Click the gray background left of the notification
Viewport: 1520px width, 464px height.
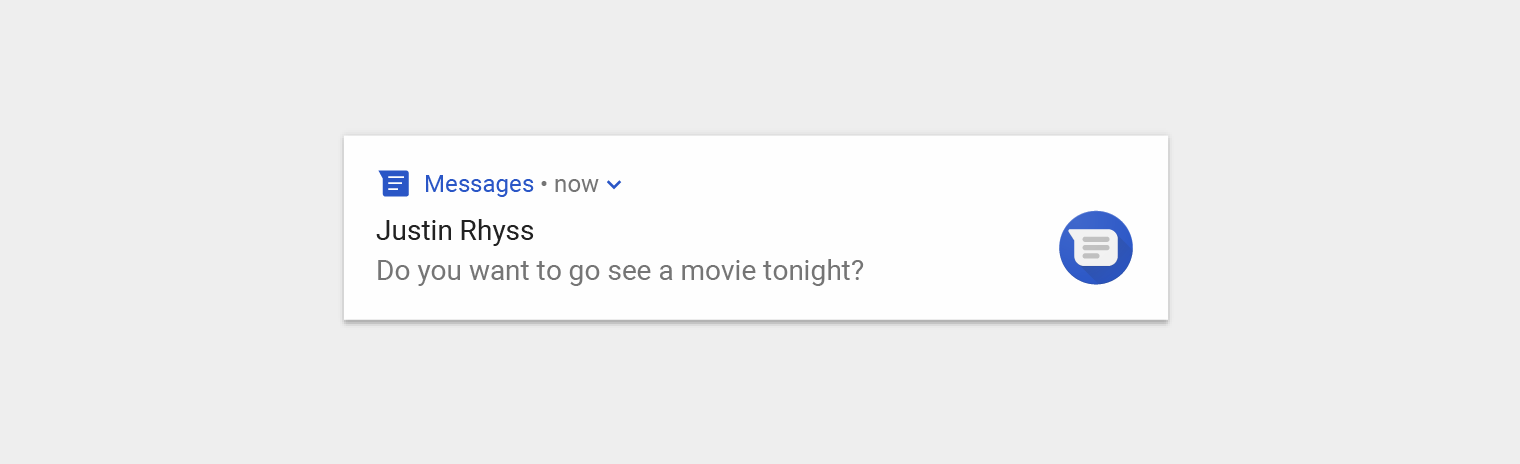tap(172, 232)
